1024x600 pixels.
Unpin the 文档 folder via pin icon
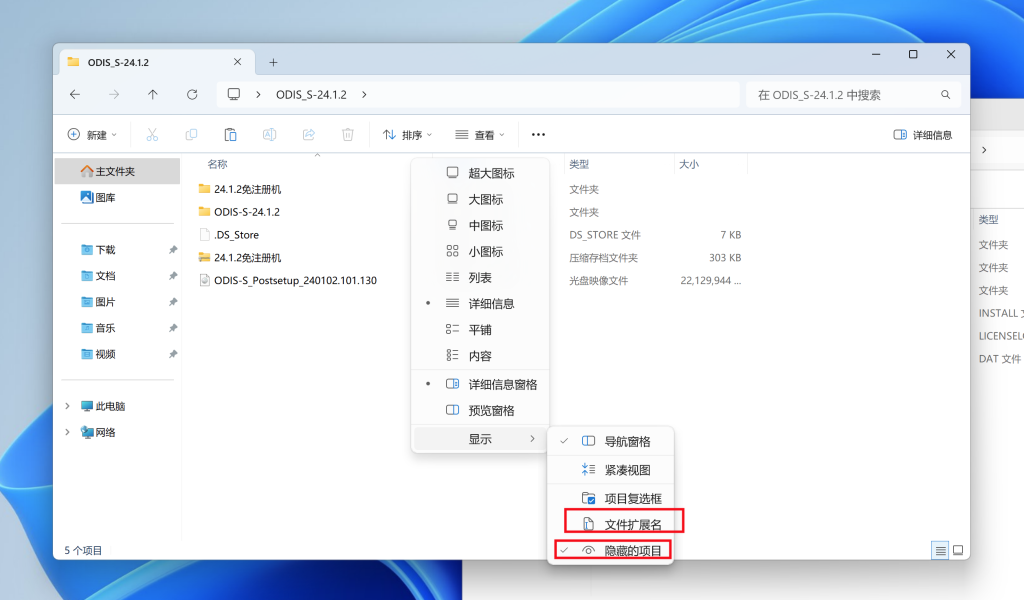coord(172,276)
